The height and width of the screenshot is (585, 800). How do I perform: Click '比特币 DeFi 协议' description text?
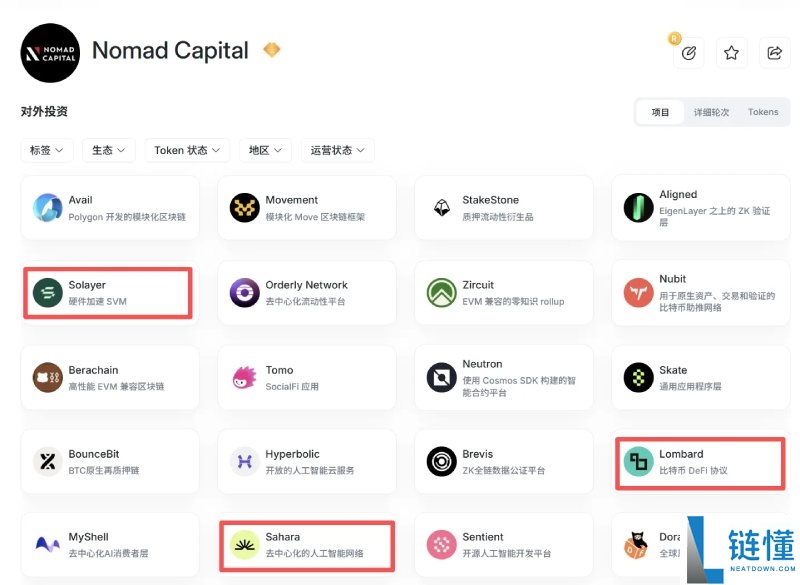click(693, 470)
